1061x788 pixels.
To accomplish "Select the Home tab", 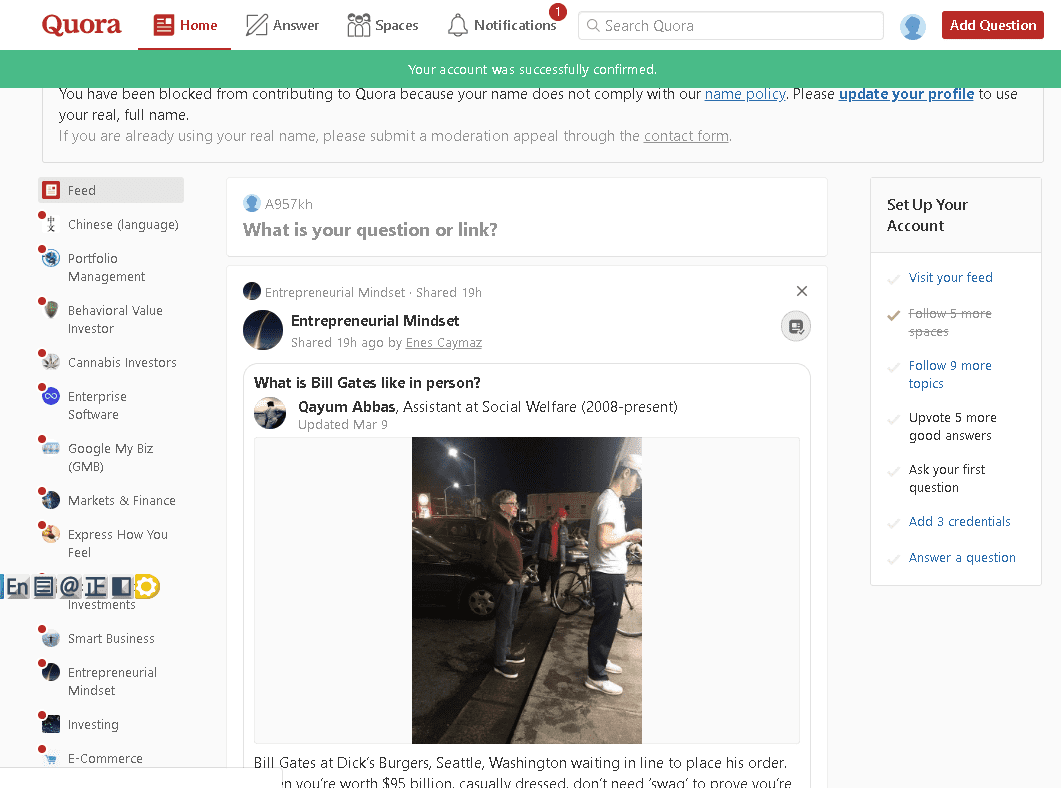I will (186, 25).
